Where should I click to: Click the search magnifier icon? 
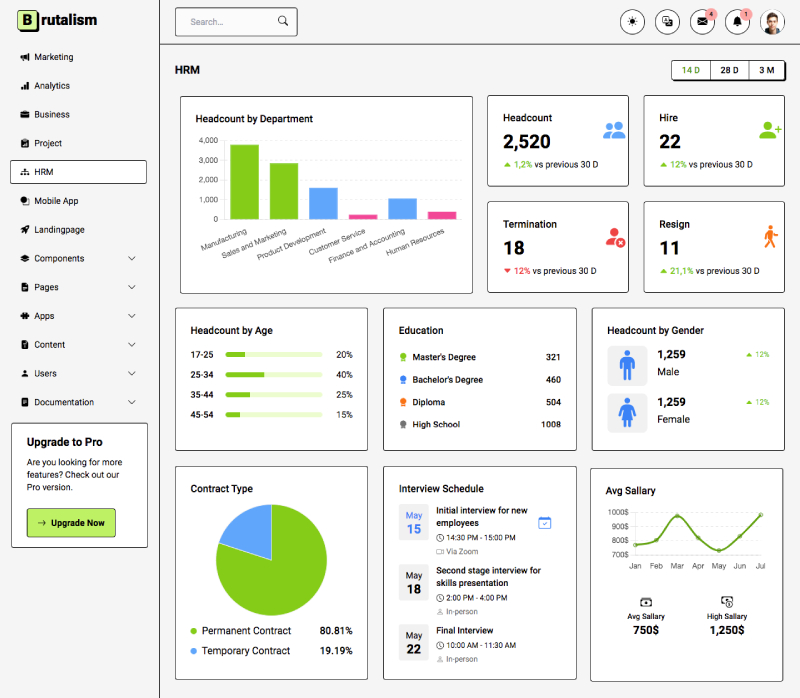coord(283,21)
